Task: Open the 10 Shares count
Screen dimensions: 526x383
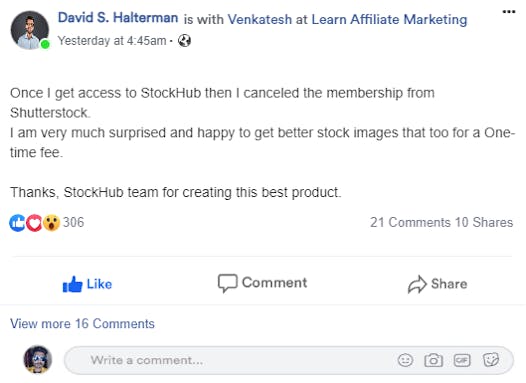Action: [484, 222]
